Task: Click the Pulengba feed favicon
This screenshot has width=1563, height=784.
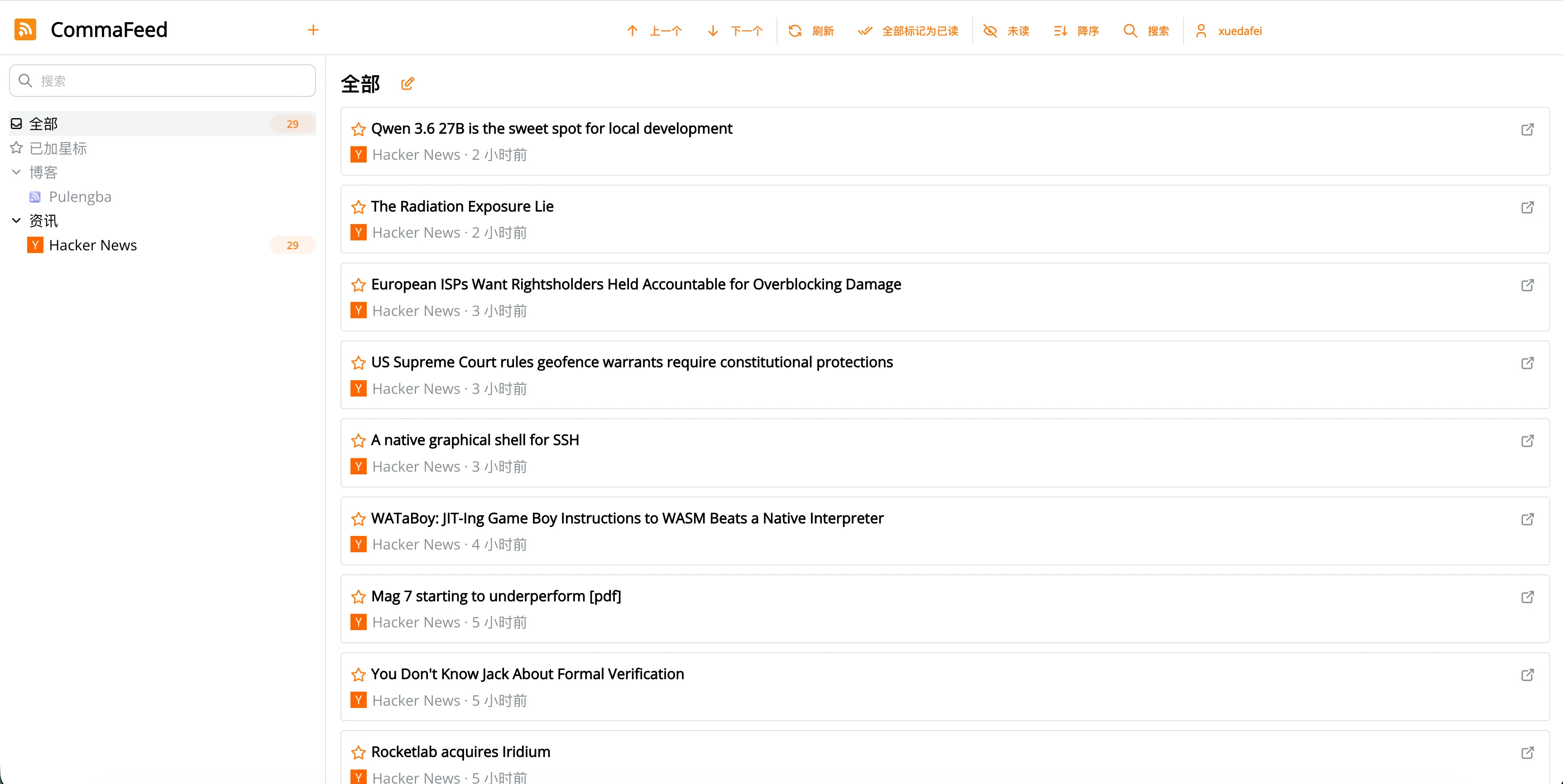Action: 35,196
